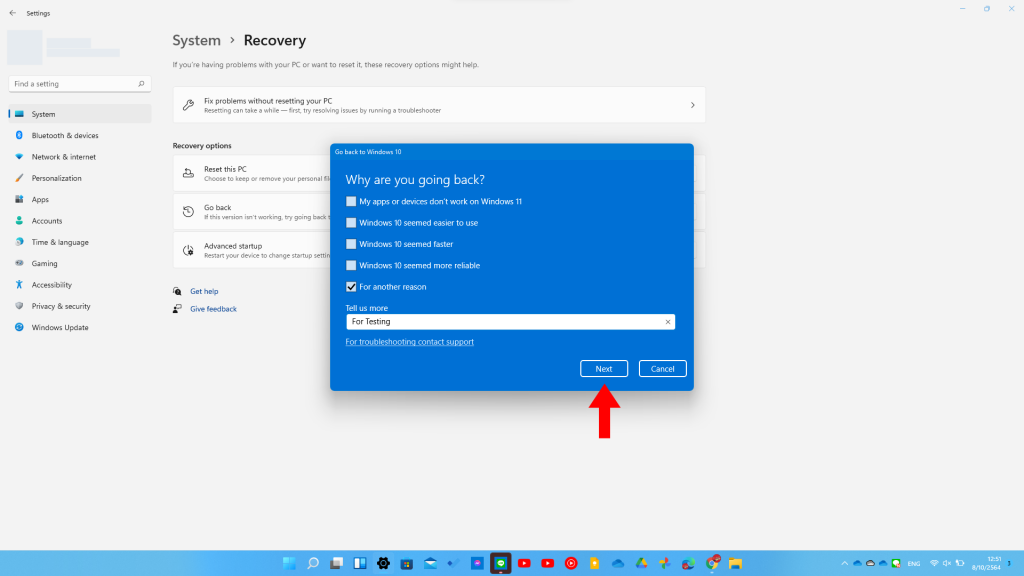Open the System breadcrumb link
1024x576 pixels.
(x=197, y=40)
